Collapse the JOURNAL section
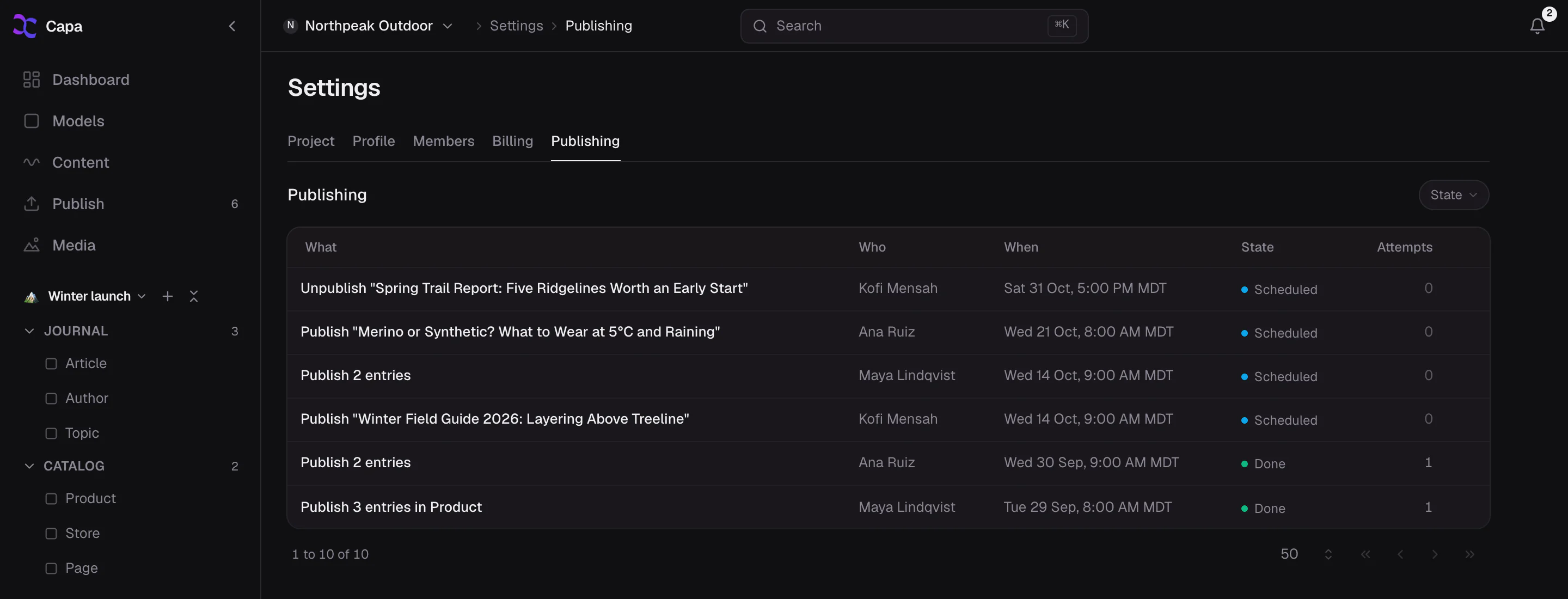The height and width of the screenshot is (599, 1568). 29,331
